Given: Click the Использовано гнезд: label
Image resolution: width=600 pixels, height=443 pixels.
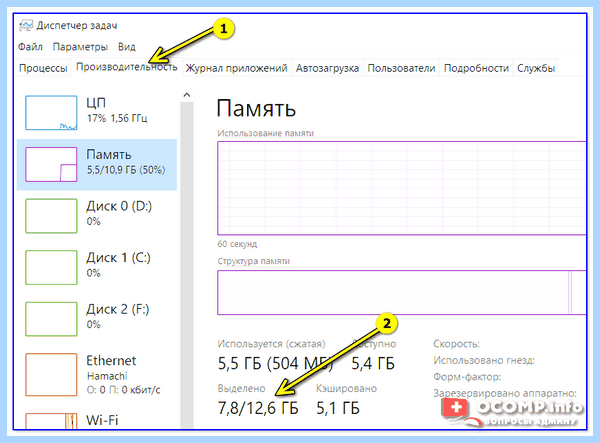Looking at the screenshot, I should pyautogui.click(x=484, y=360).
